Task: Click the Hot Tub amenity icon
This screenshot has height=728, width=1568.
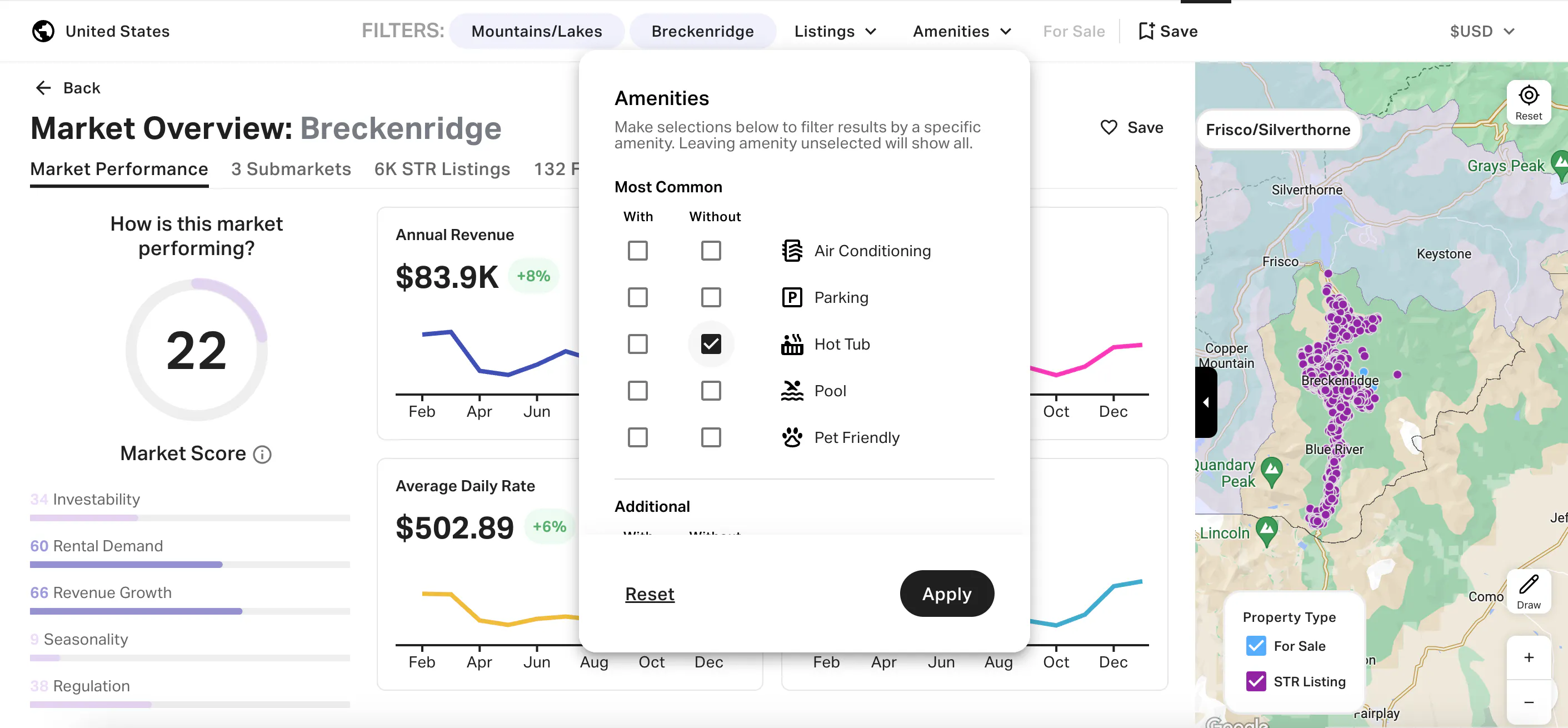Action: 792,345
